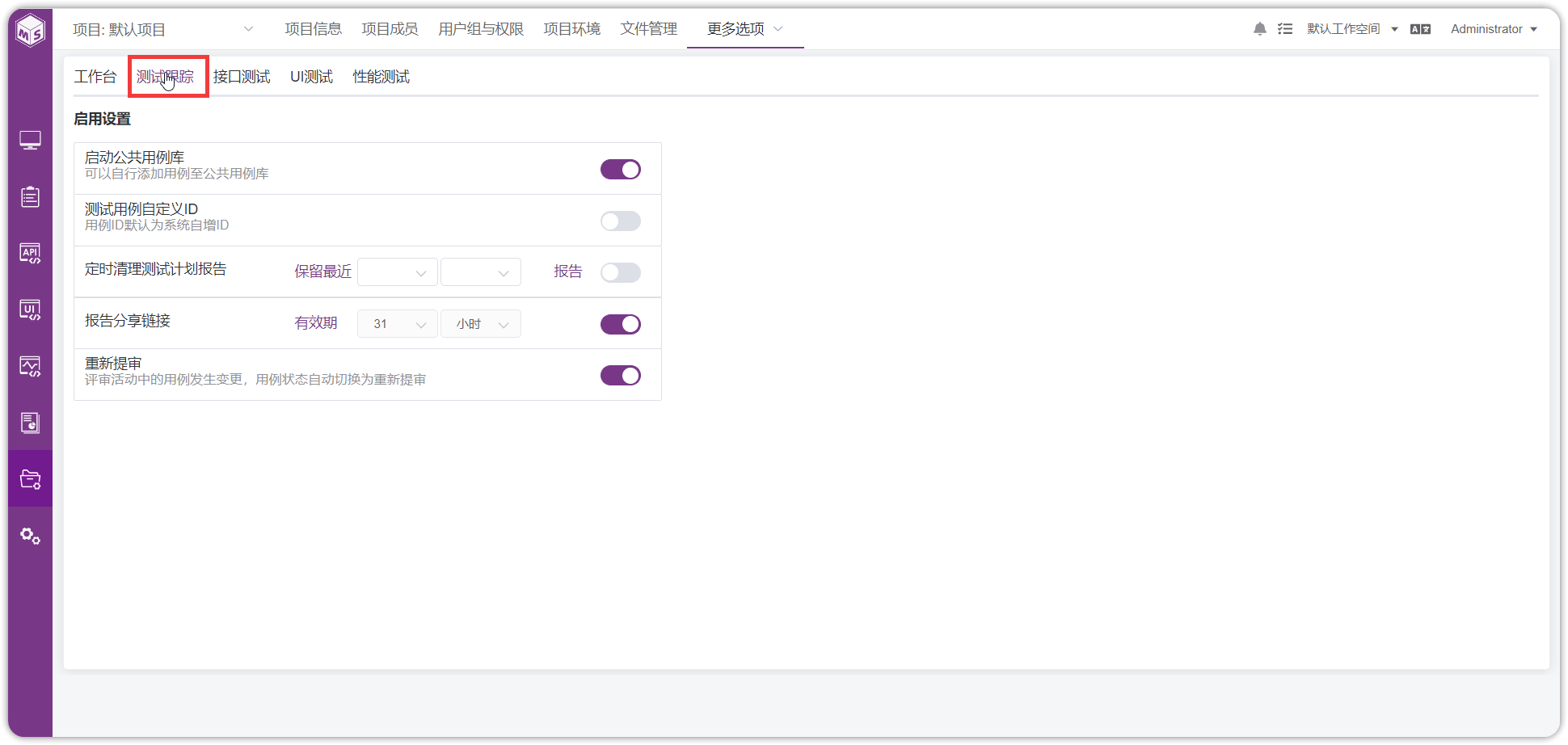Click the 启用设置 heading text
Viewport: 1568px width, 745px height.
pos(103,119)
